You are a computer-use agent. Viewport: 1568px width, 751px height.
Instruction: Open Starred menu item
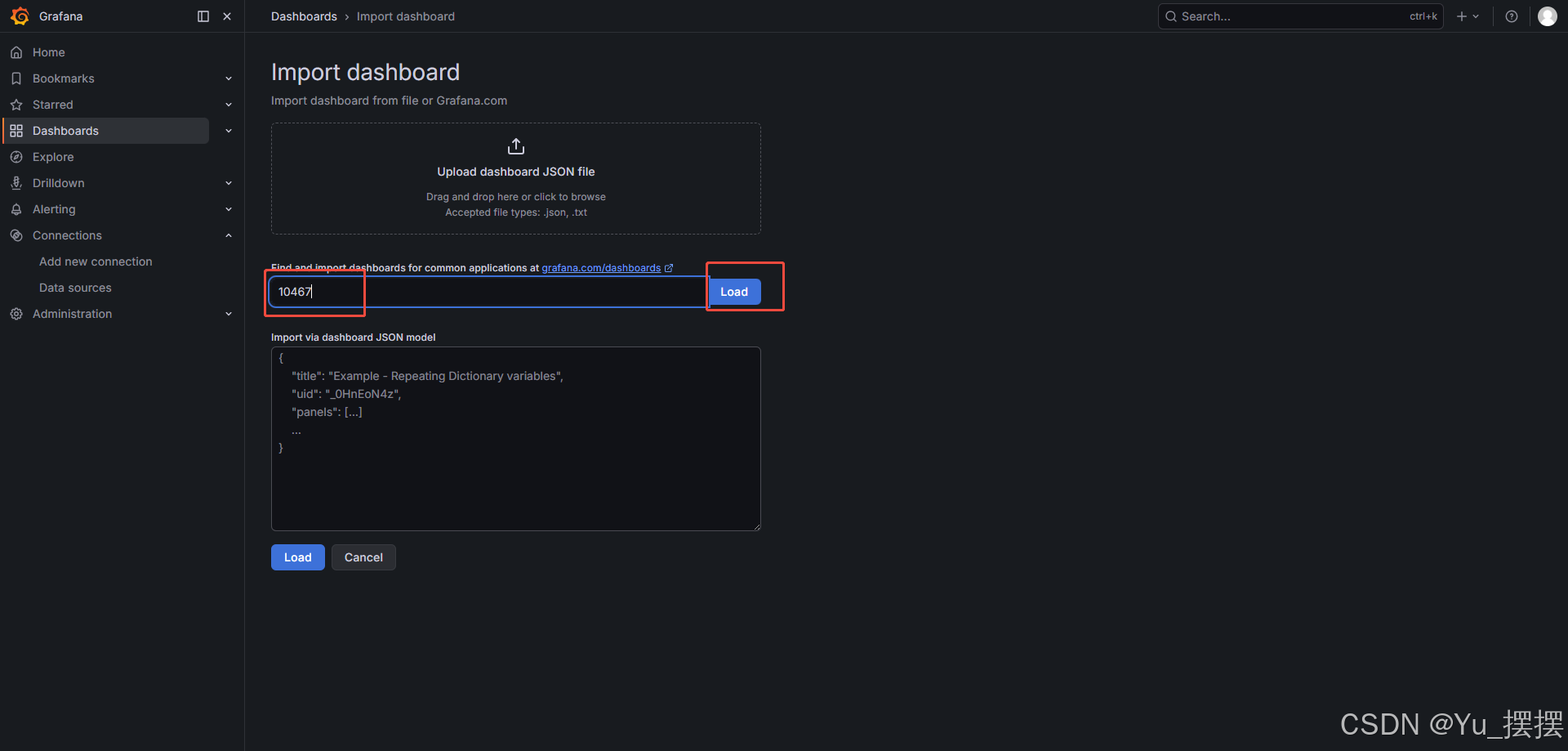[52, 105]
